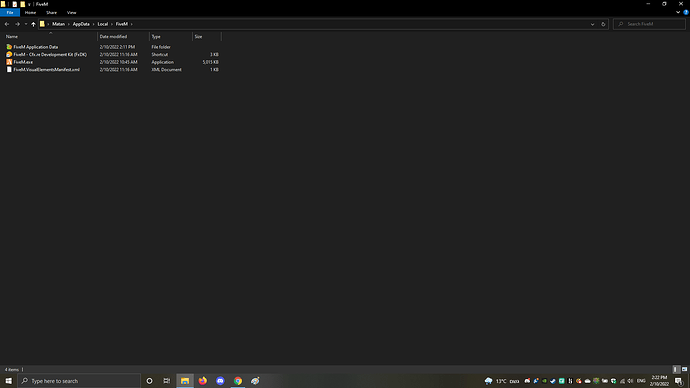The image size is (690, 388).
Task: Open the recent locations dropdown arrow
Action: click(x=26, y=24)
